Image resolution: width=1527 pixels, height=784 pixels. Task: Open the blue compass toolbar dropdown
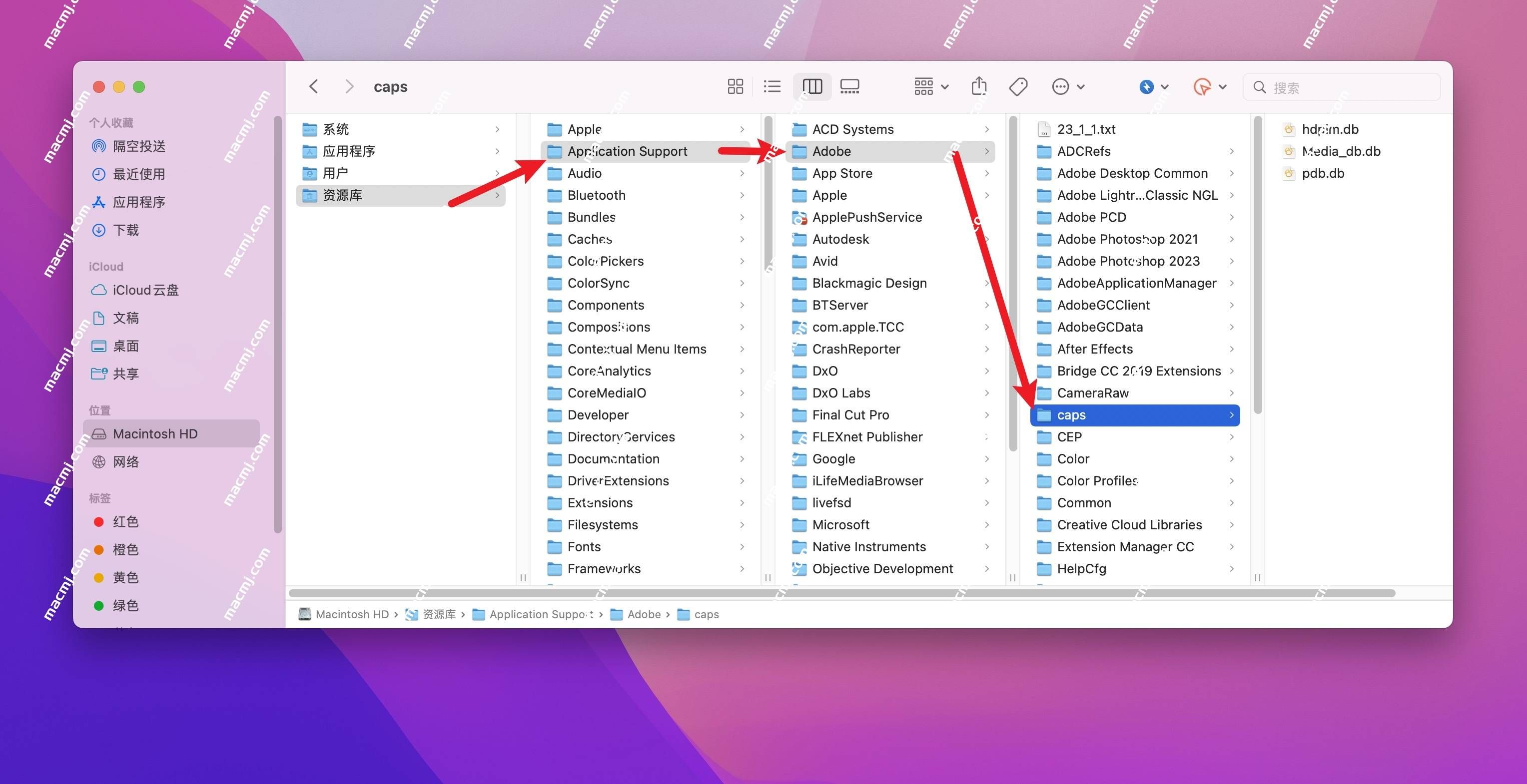click(x=1153, y=86)
